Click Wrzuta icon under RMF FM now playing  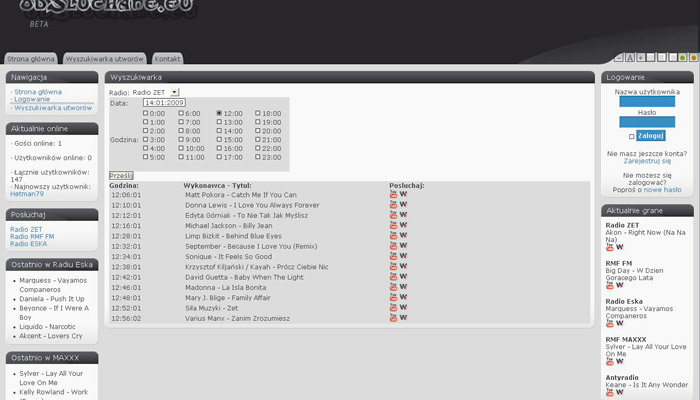point(619,287)
